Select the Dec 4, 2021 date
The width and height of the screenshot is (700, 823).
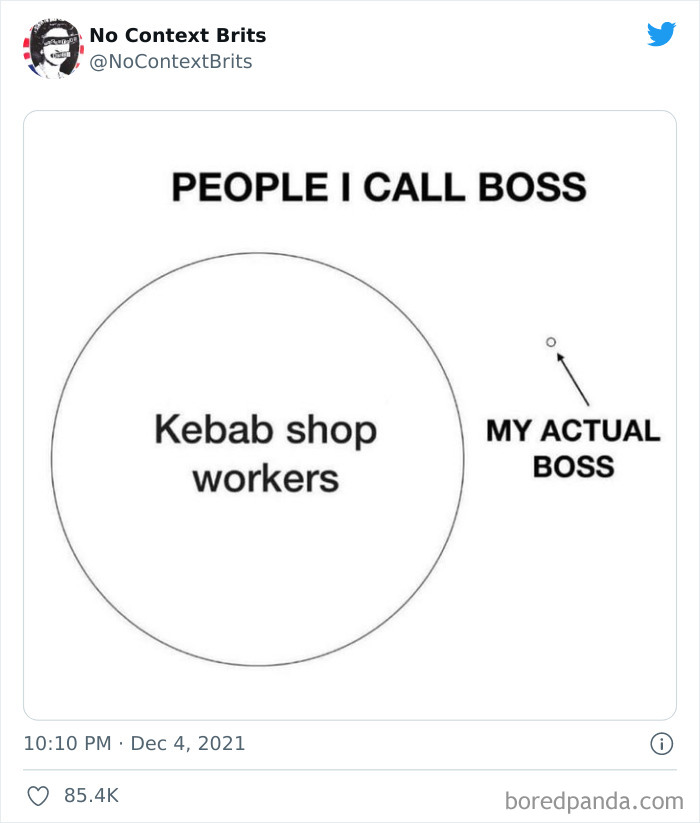pos(187,743)
